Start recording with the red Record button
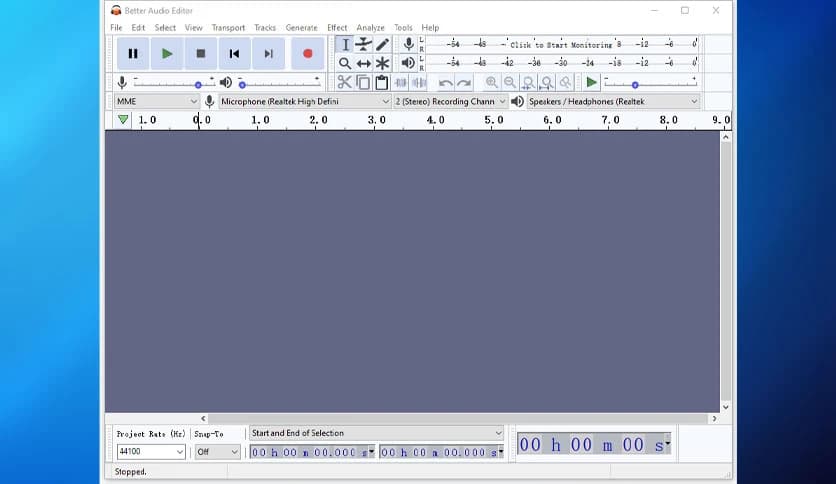The image size is (836, 484). tap(308, 53)
